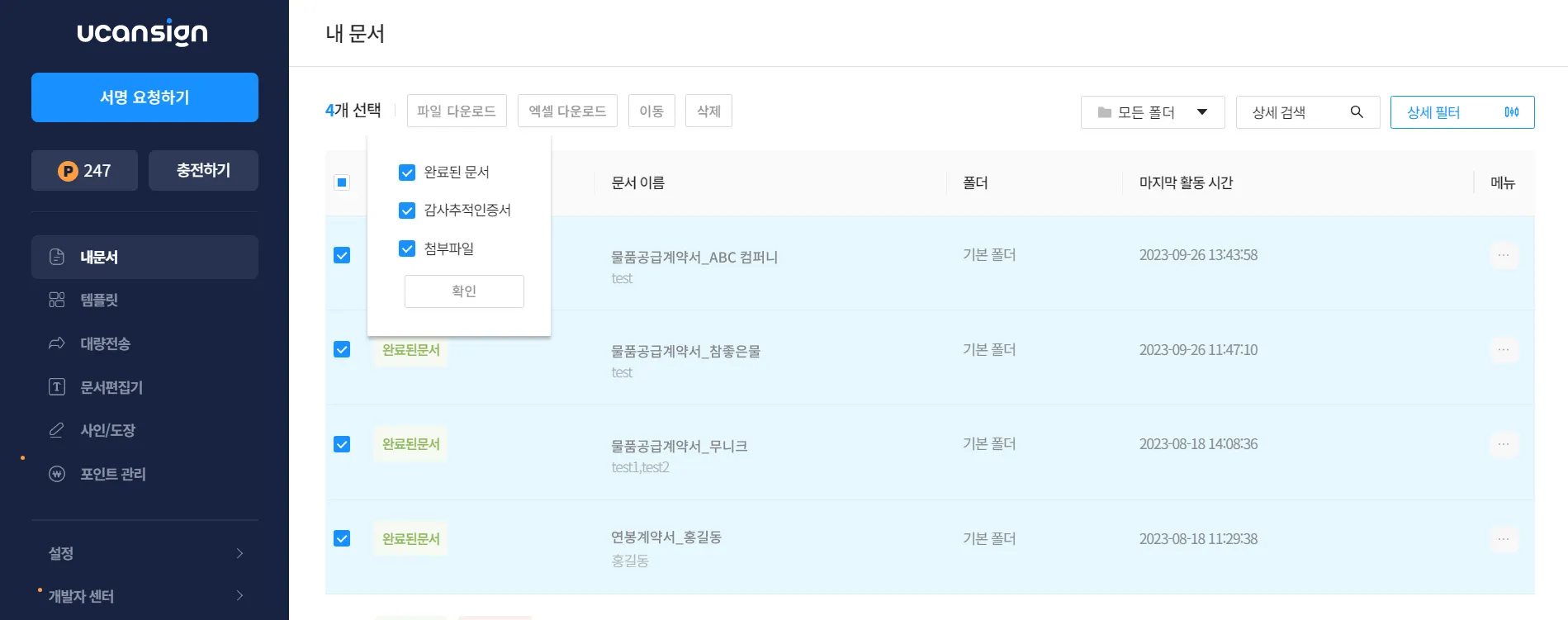This screenshot has height=620, width=1568.
Task: Deselect the 연봉계약서_홍길동 row checkbox
Action: tap(342, 538)
